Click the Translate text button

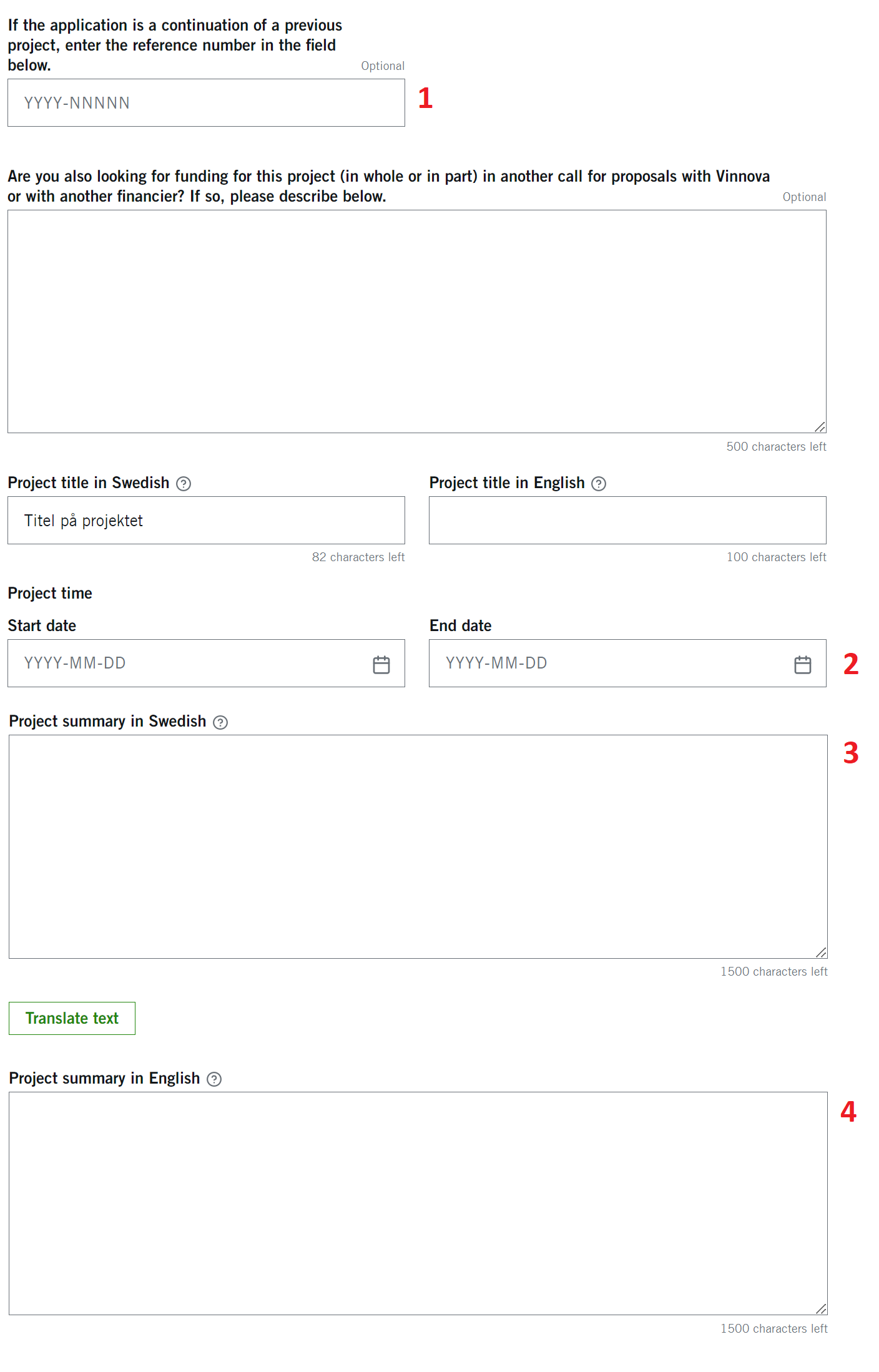point(71,1018)
